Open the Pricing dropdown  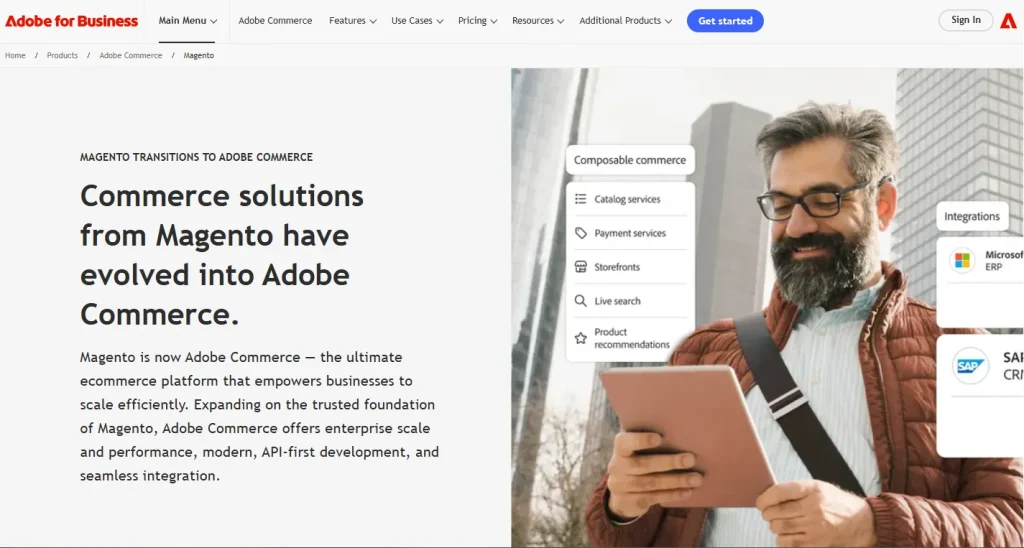[477, 21]
